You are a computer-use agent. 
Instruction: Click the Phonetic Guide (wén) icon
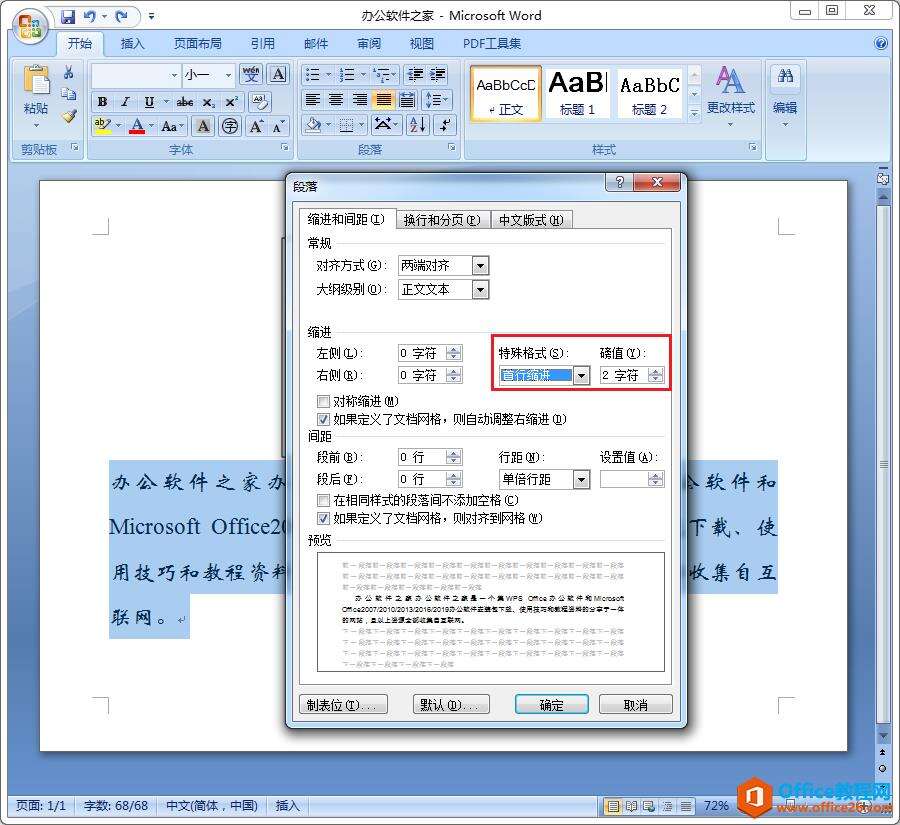coord(251,74)
